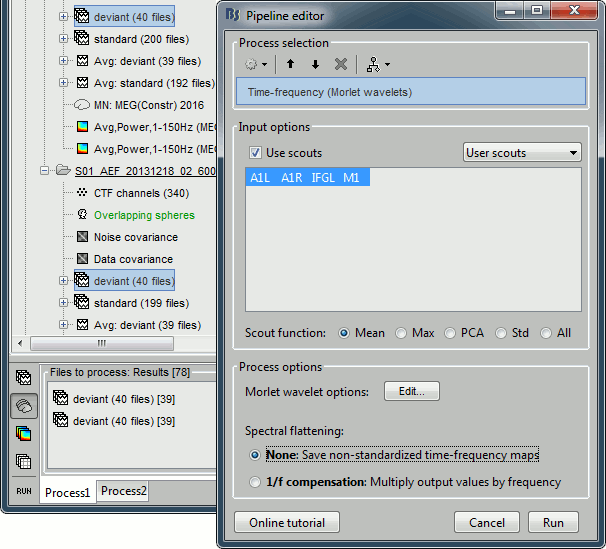Select Max scout function
The width and height of the screenshot is (606, 549).
pos(401,333)
